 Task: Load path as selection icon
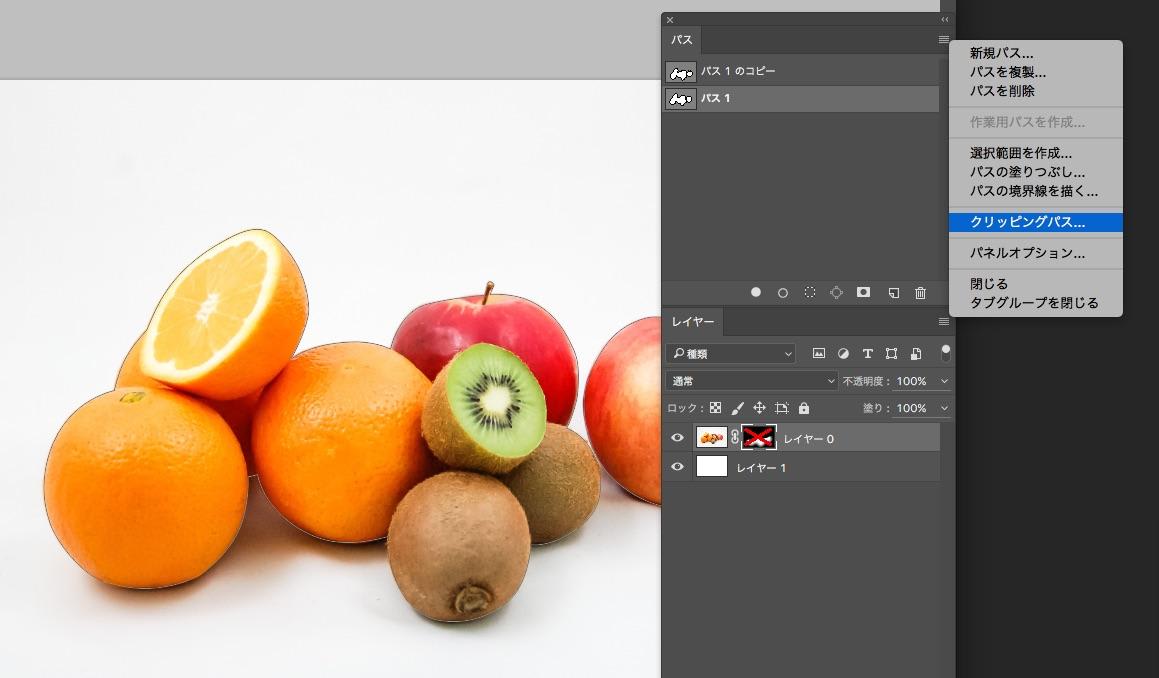[x=810, y=292]
